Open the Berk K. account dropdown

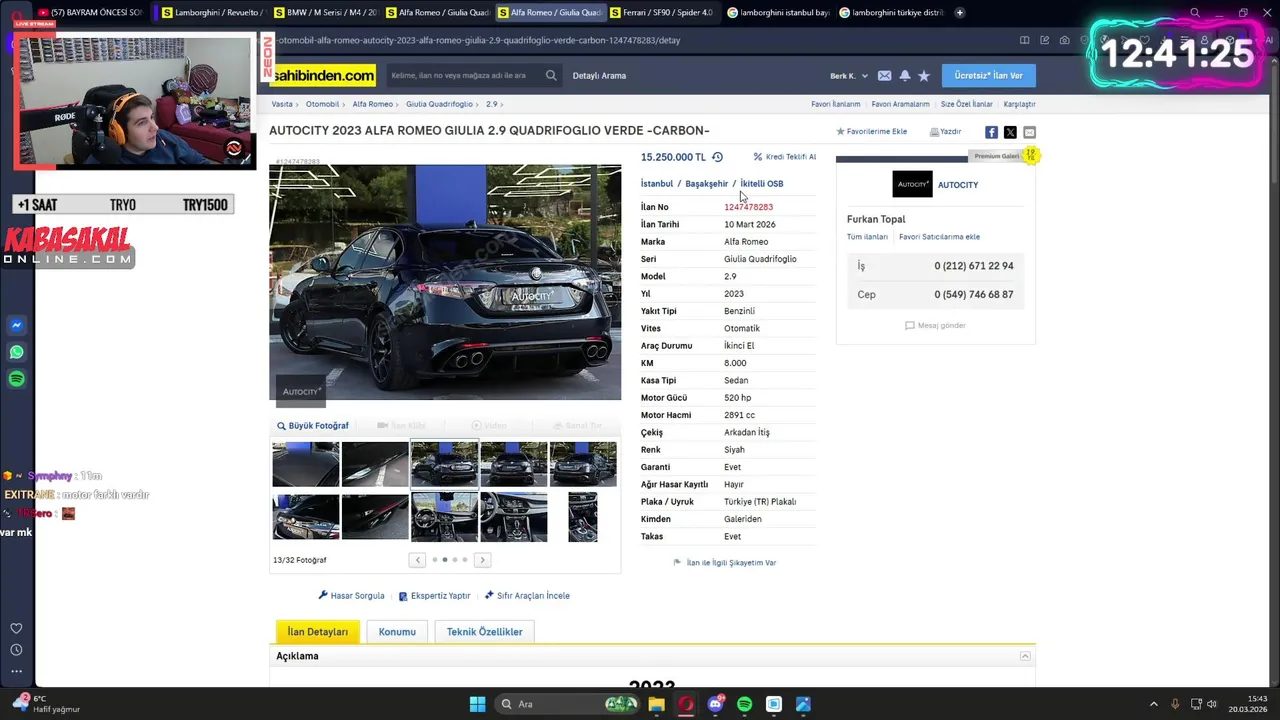[849, 76]
